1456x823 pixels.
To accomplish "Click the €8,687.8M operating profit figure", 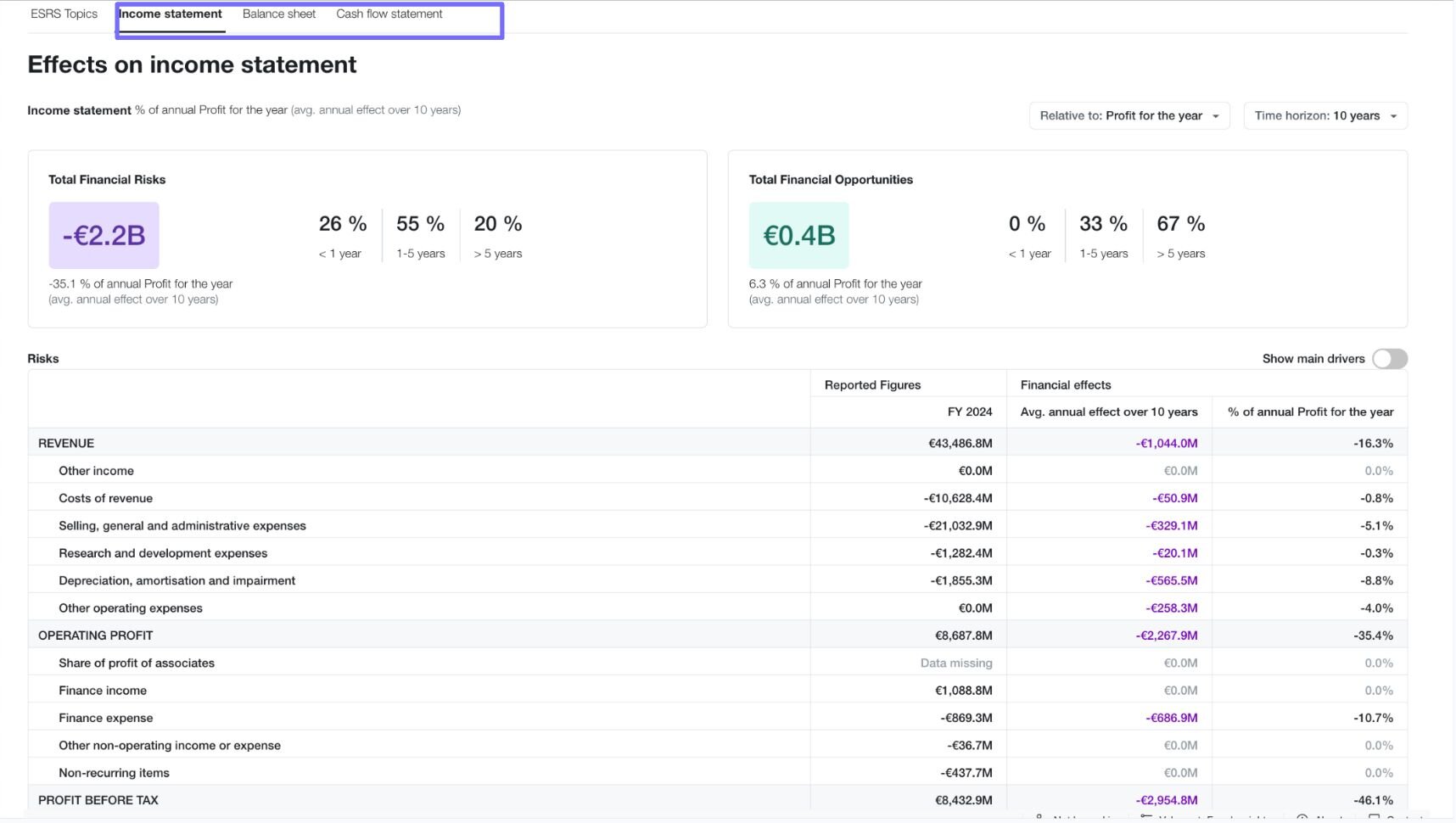I will tap(964, 635).
